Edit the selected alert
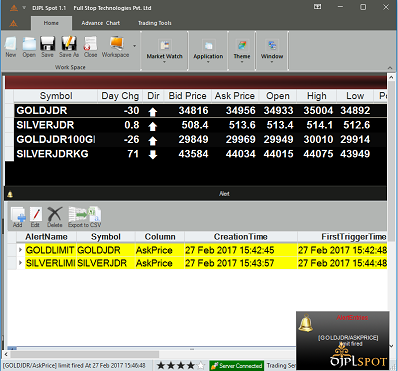The image size is (398, 371). click(x=35, y=217)
